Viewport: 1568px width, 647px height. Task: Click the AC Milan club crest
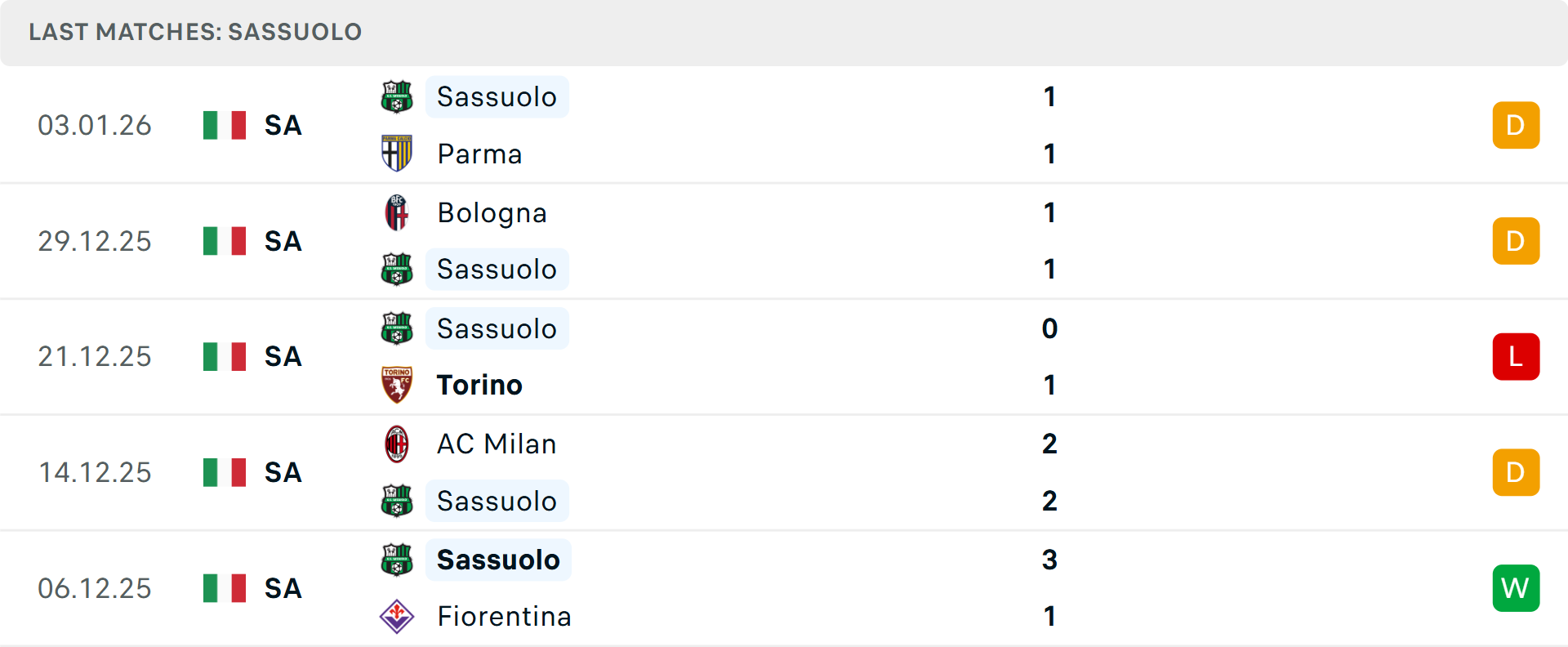click(397, 444)
